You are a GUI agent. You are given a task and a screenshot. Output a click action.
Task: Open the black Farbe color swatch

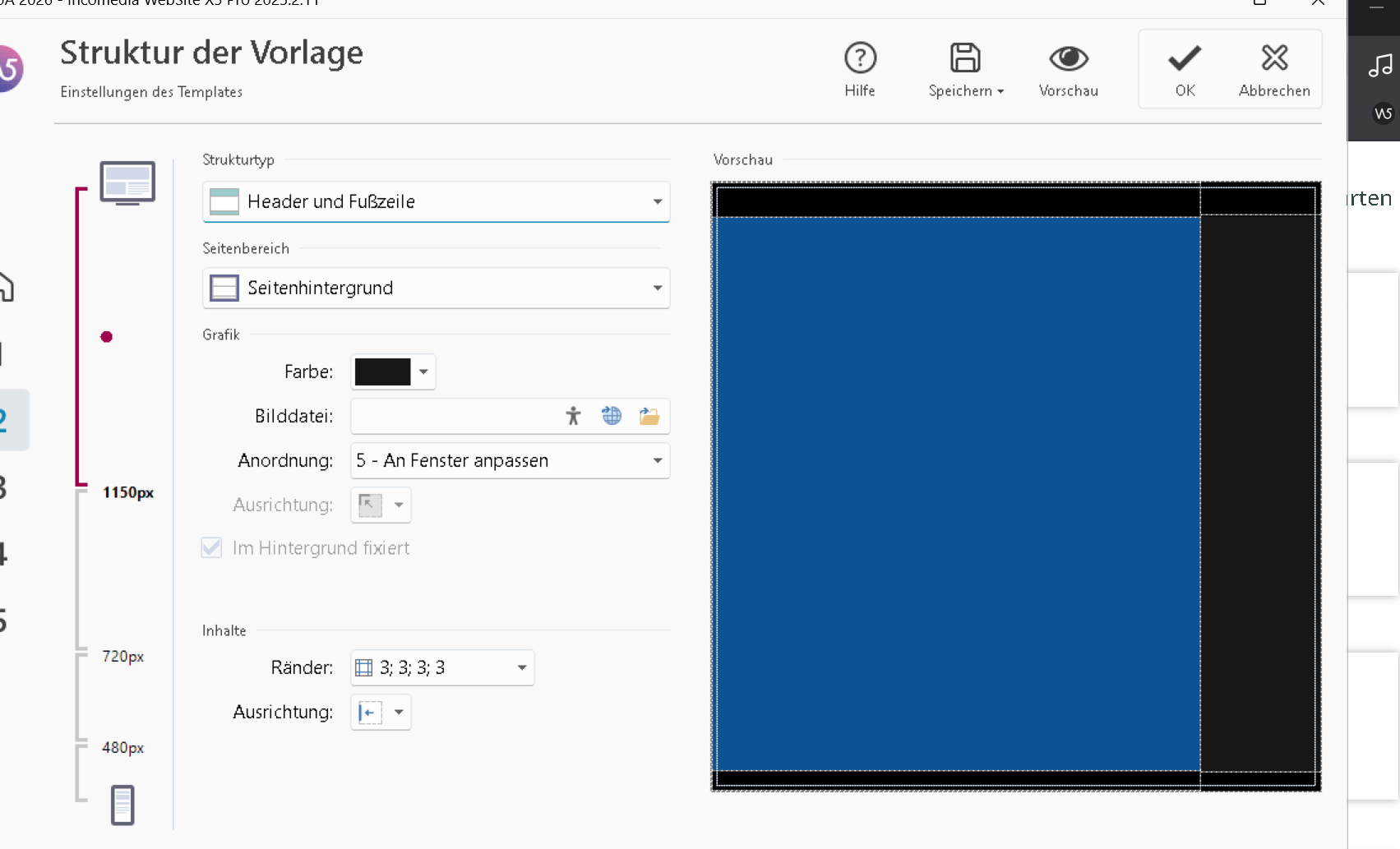[x=383, y=371]
